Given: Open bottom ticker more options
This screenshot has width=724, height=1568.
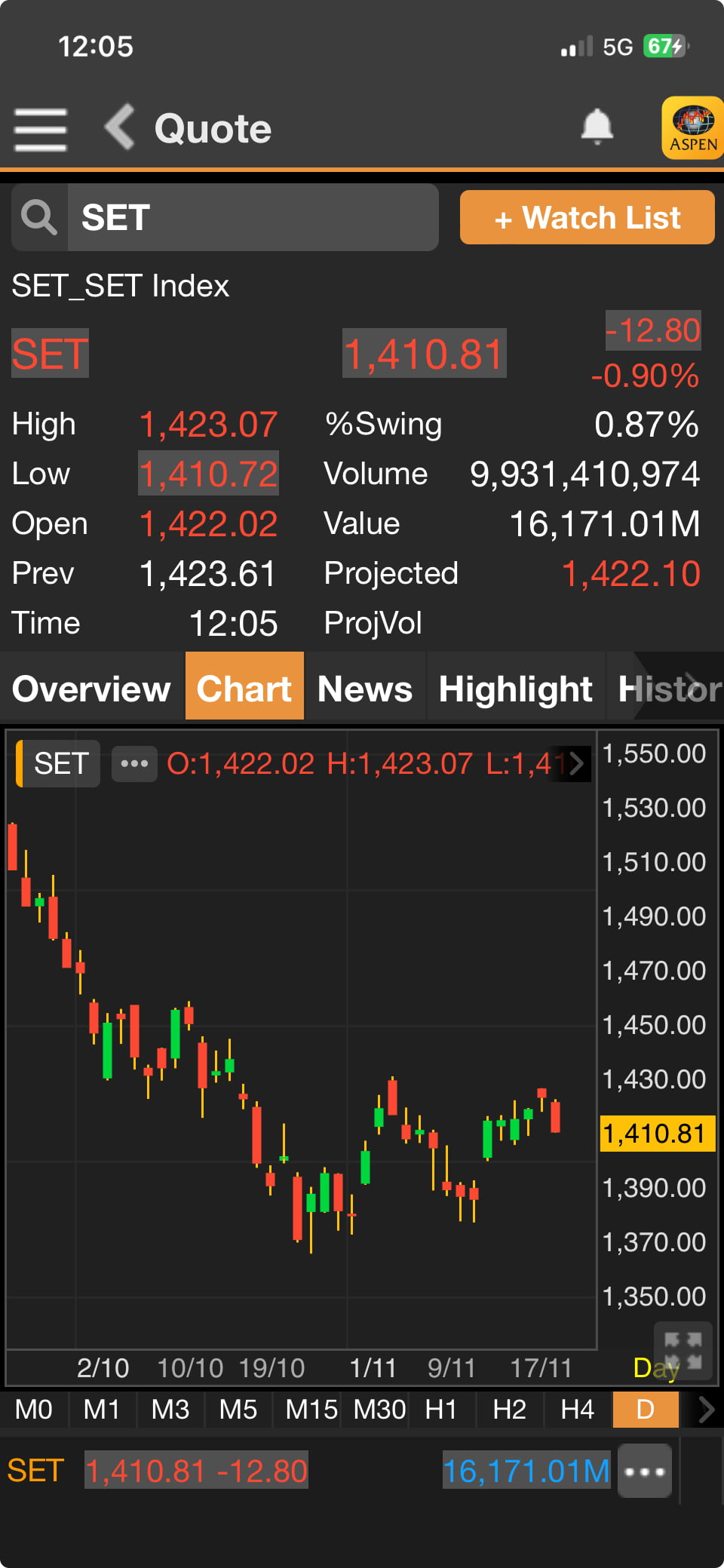Looking at the screenshot, I should pyautogui.click(x=644, y=1471).
